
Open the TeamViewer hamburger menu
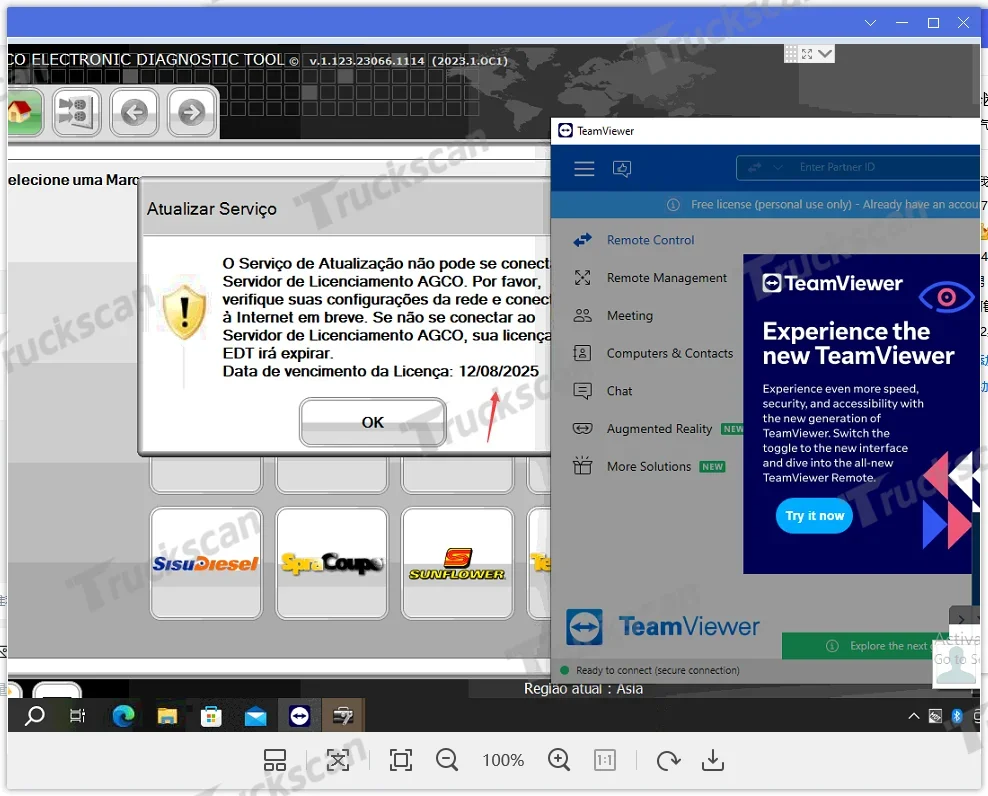[584, 169]
